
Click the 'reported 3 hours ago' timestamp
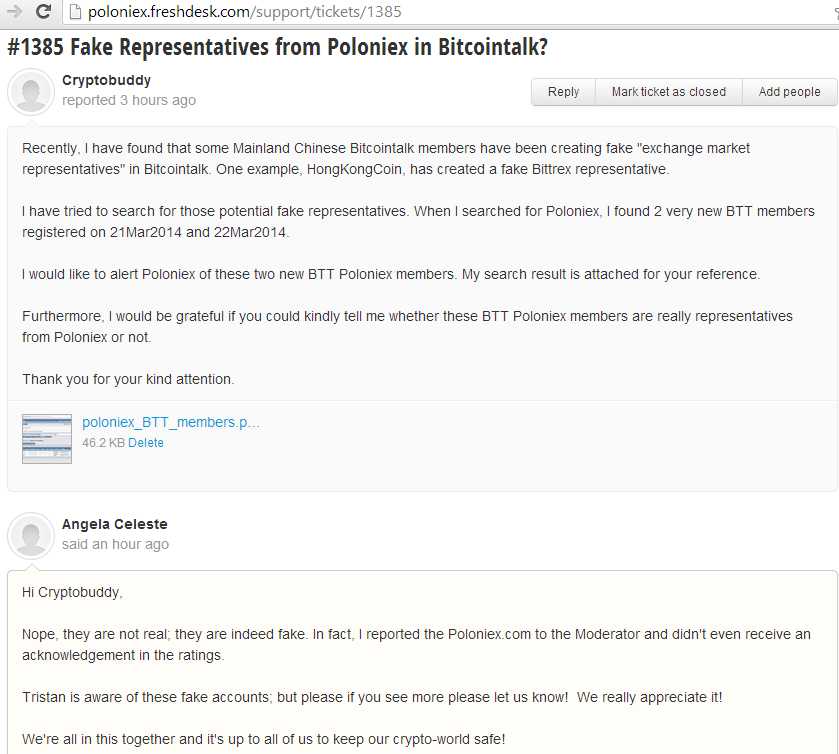tap(129, 100)
